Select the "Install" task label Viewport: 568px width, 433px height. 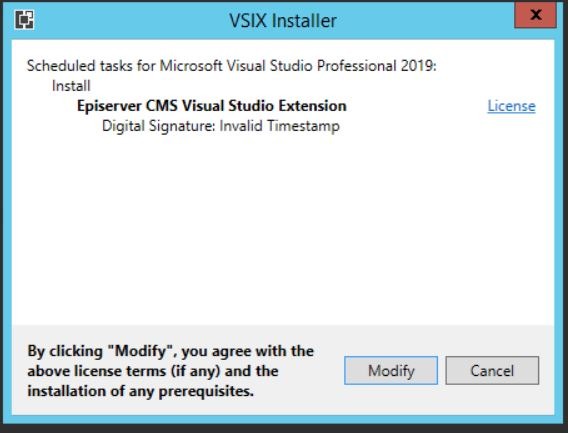[71, 86]
